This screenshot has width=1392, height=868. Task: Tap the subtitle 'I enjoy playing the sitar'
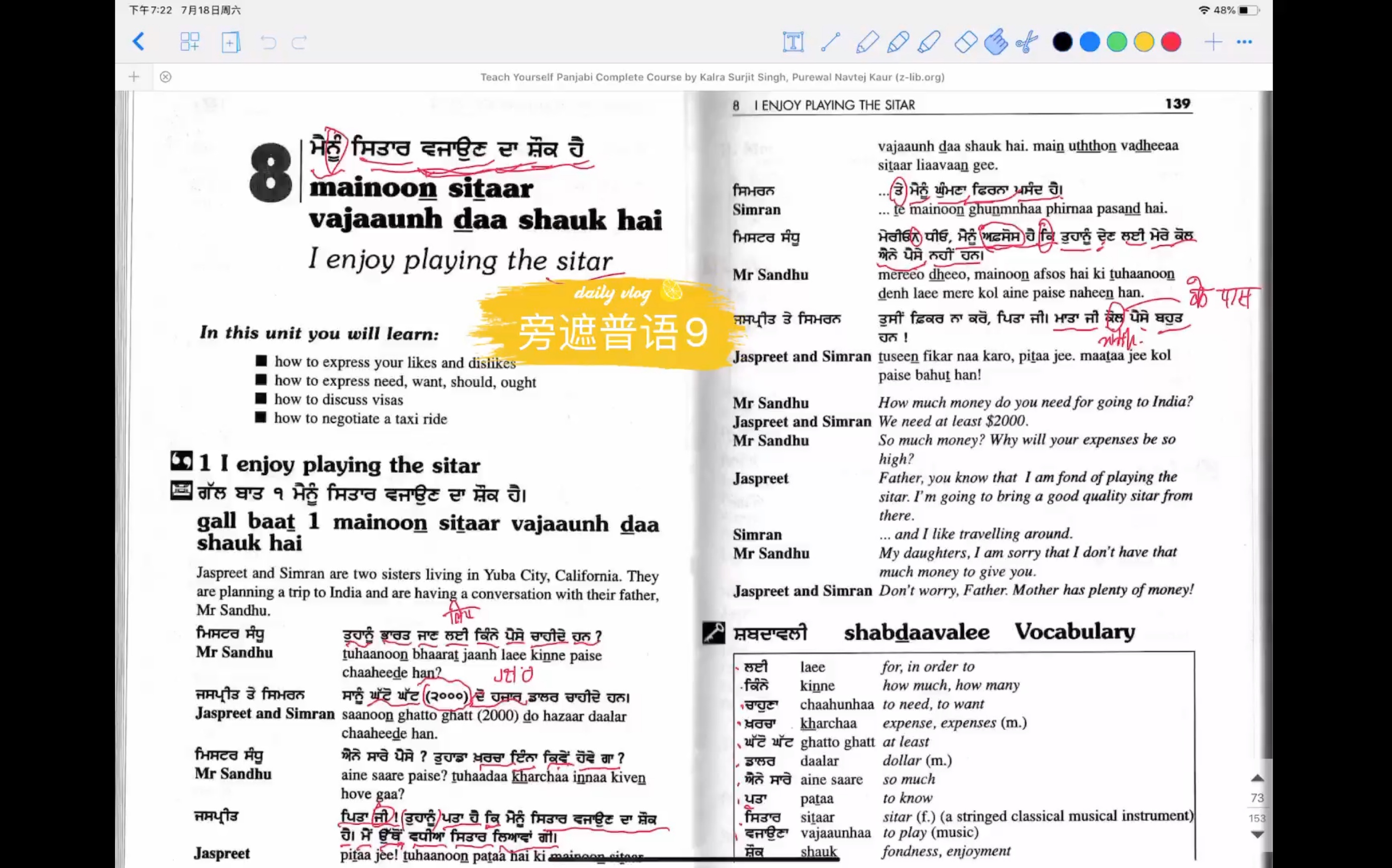[460, 260]
